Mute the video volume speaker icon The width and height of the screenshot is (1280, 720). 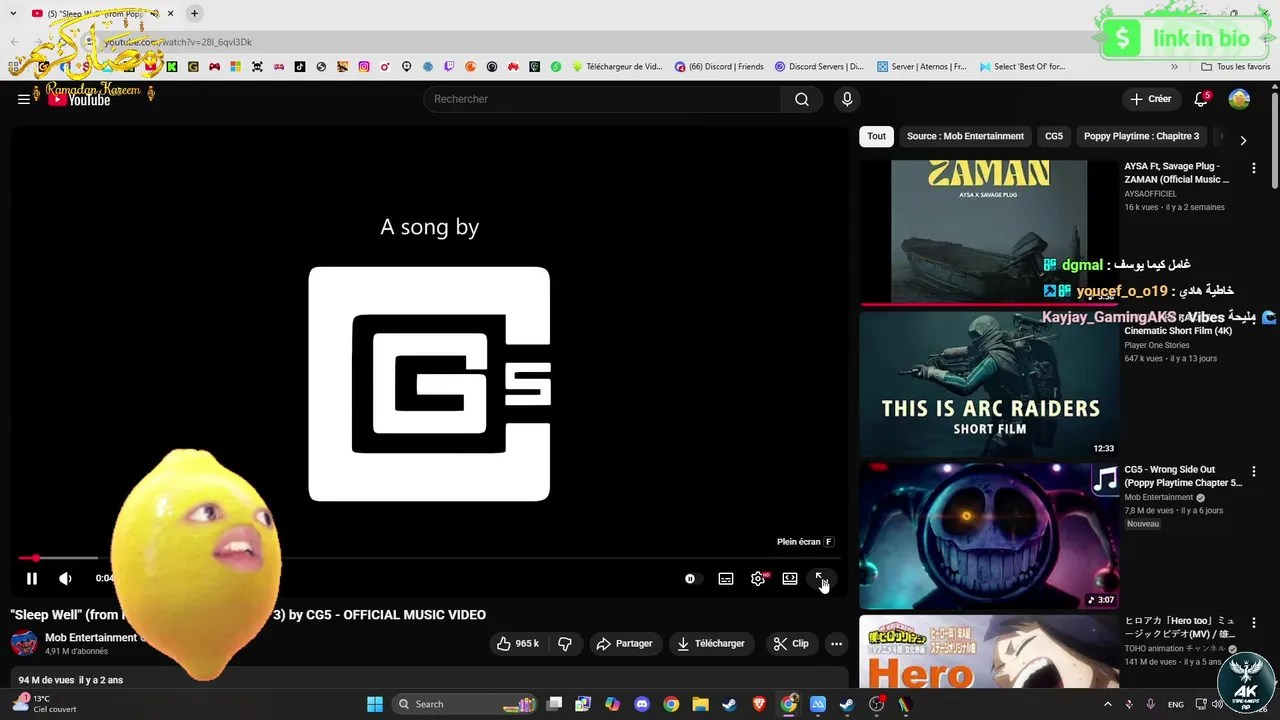pyautogui.click(x=65, y=579)
